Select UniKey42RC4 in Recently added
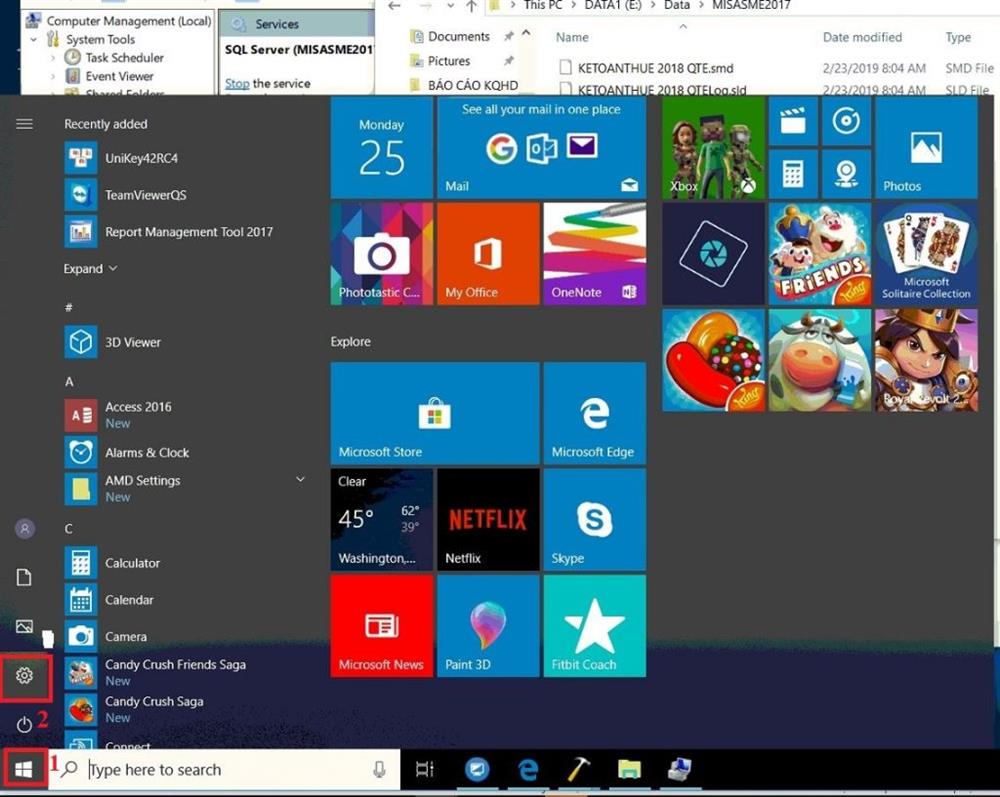The height and width of the screenshot is (797, 1000). pyautogui.click(x=141, y=158)
